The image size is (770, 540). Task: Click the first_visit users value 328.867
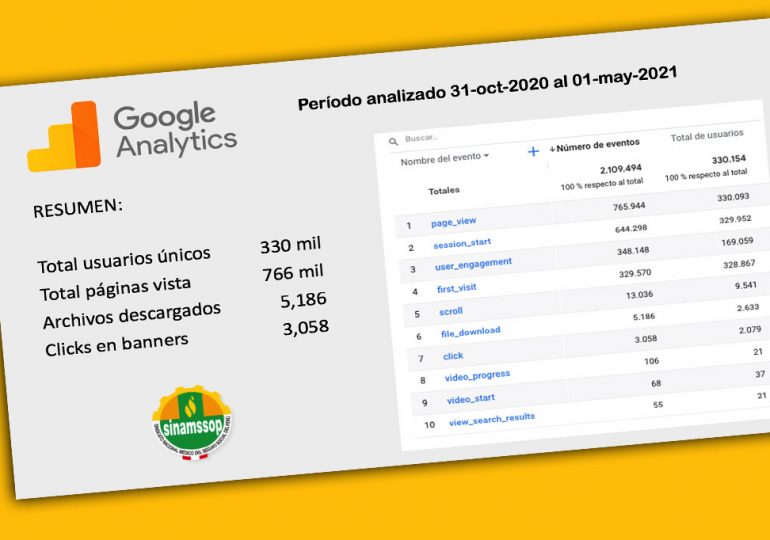(739, 264)
